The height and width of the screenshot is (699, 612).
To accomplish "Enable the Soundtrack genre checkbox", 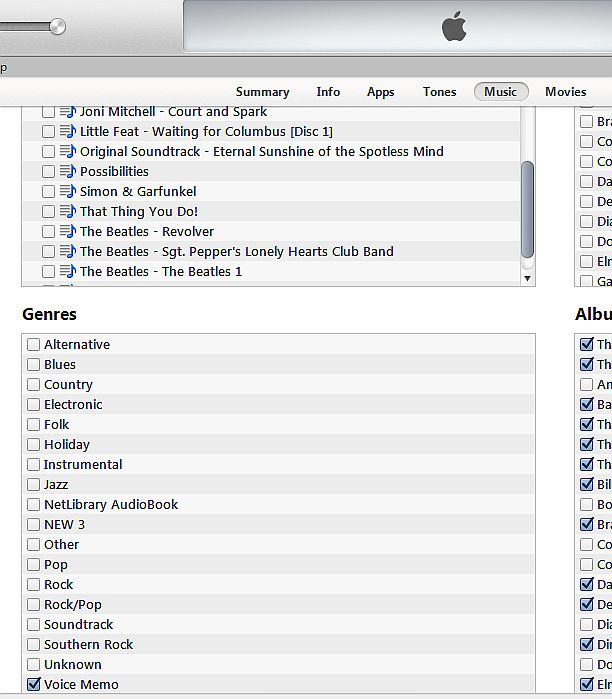I will 33,625.
